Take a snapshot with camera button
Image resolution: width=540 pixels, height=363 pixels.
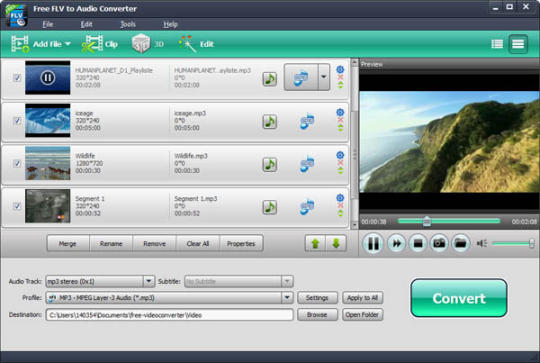coord(439,243)
